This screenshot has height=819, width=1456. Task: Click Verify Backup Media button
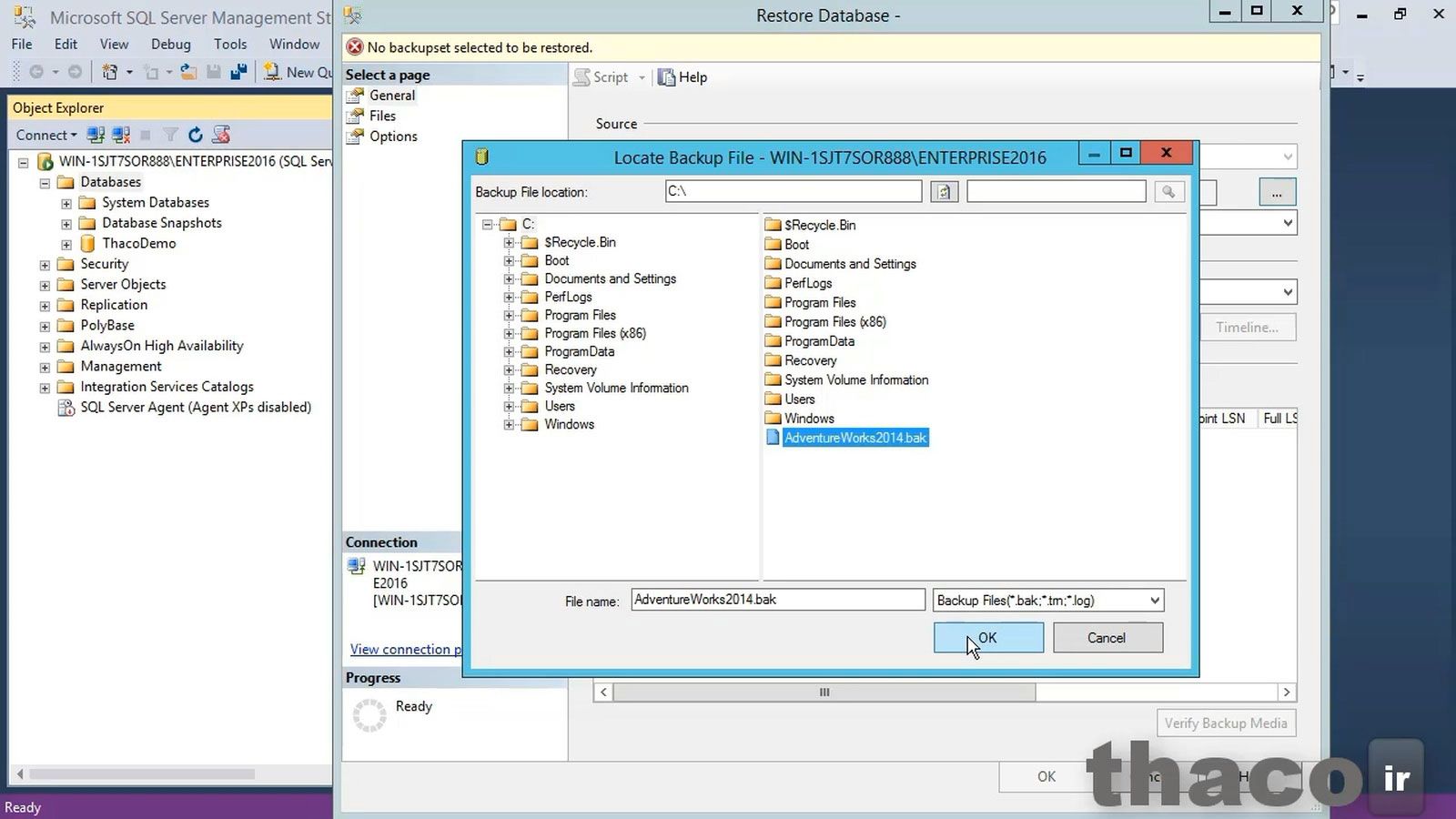click(1226, 723)
